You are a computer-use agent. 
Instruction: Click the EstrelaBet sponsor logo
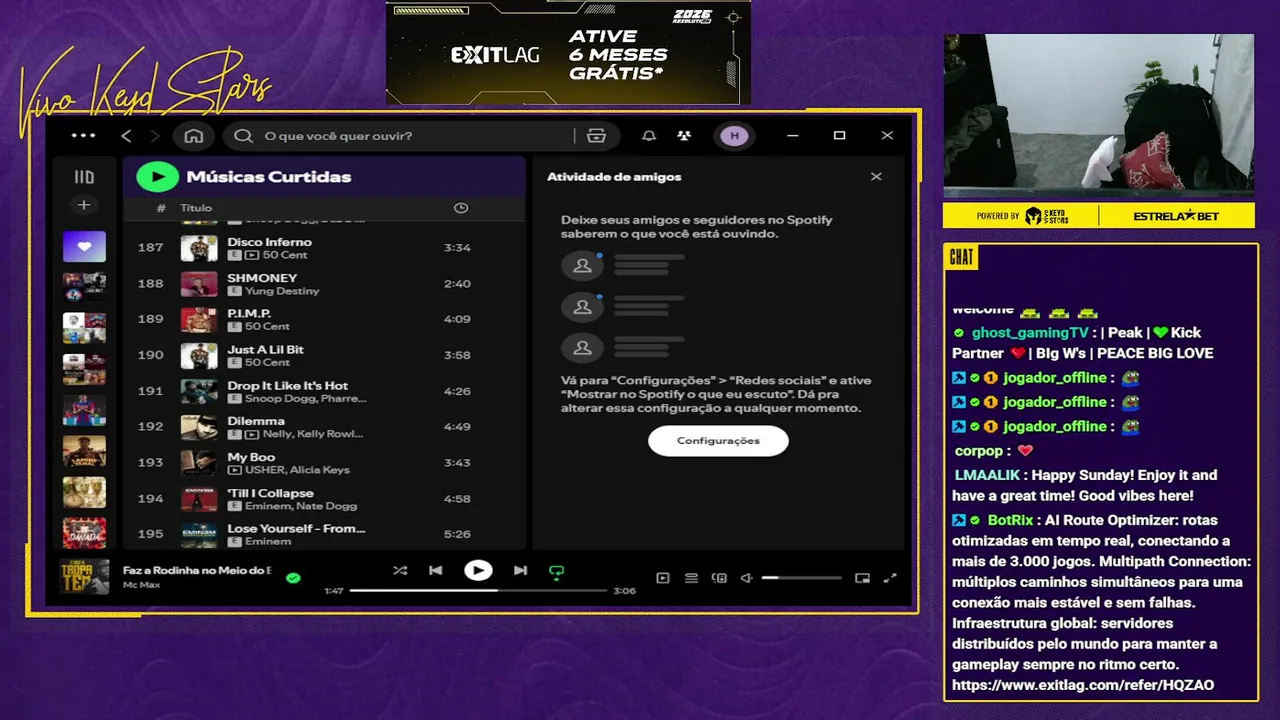(x=1177, y=216)
